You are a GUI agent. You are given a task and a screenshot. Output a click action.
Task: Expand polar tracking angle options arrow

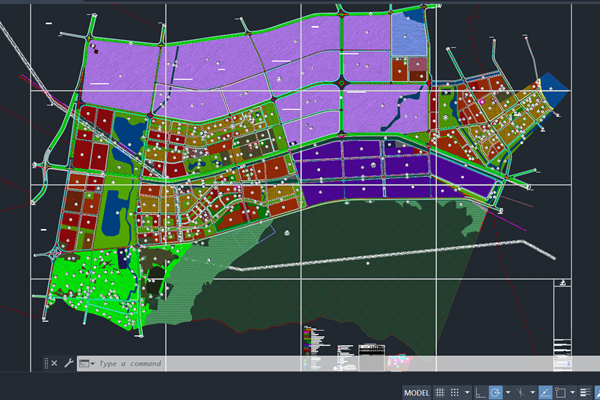[x=509, y=392]
